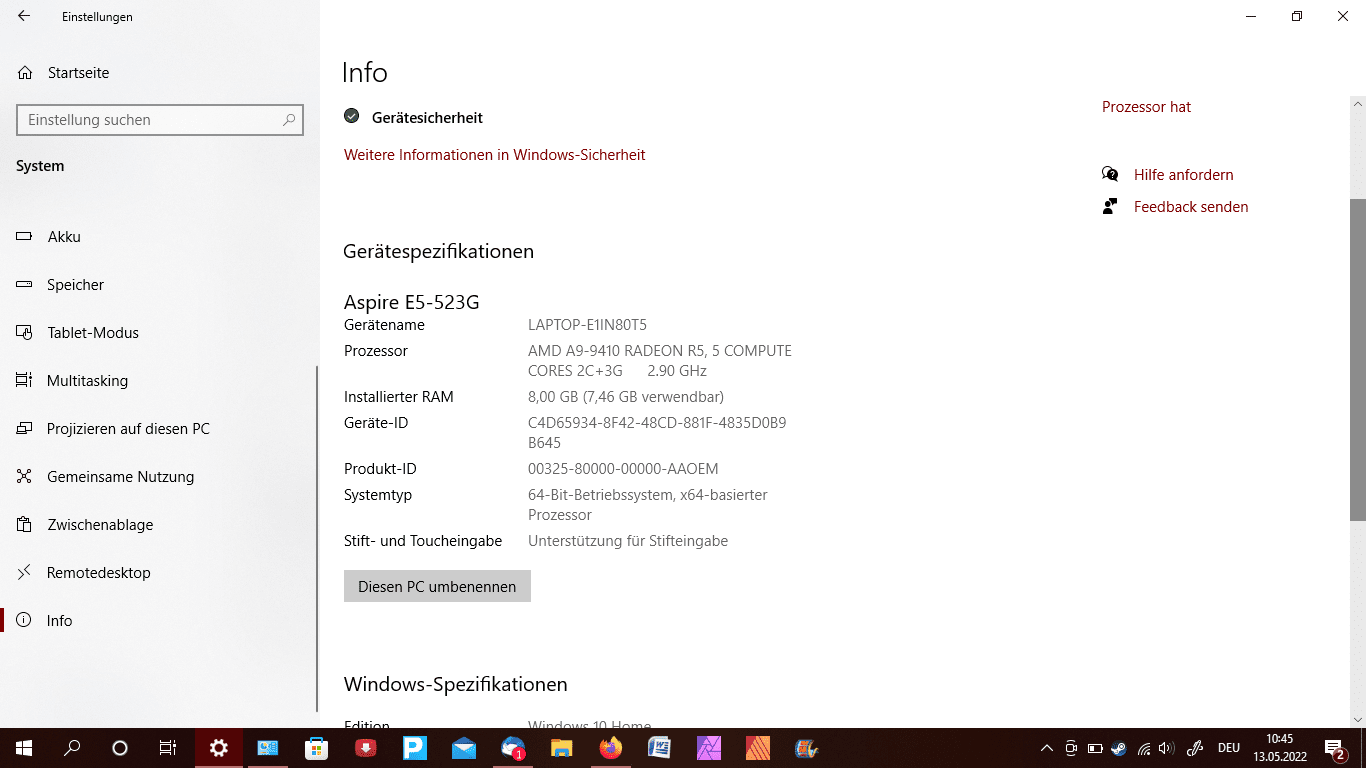The width and height of the screenshot is (1366, 768).
Task: Open the red download-arrow app on taskbar
Action: coord(366,748)
